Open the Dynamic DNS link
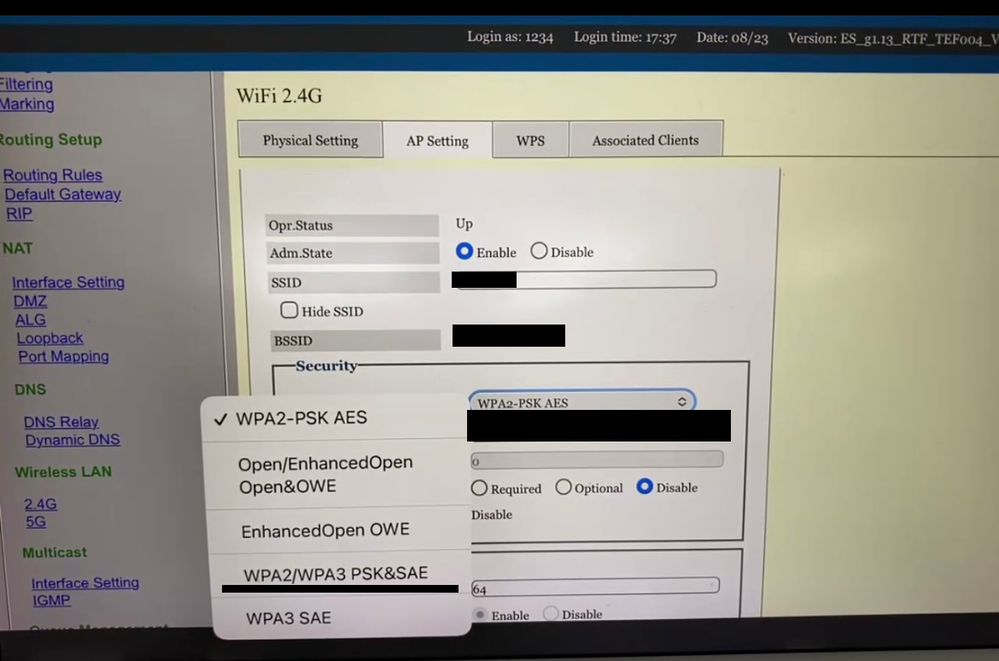The width and height of the screenshot is (999, 661). [x=72, y=440]
